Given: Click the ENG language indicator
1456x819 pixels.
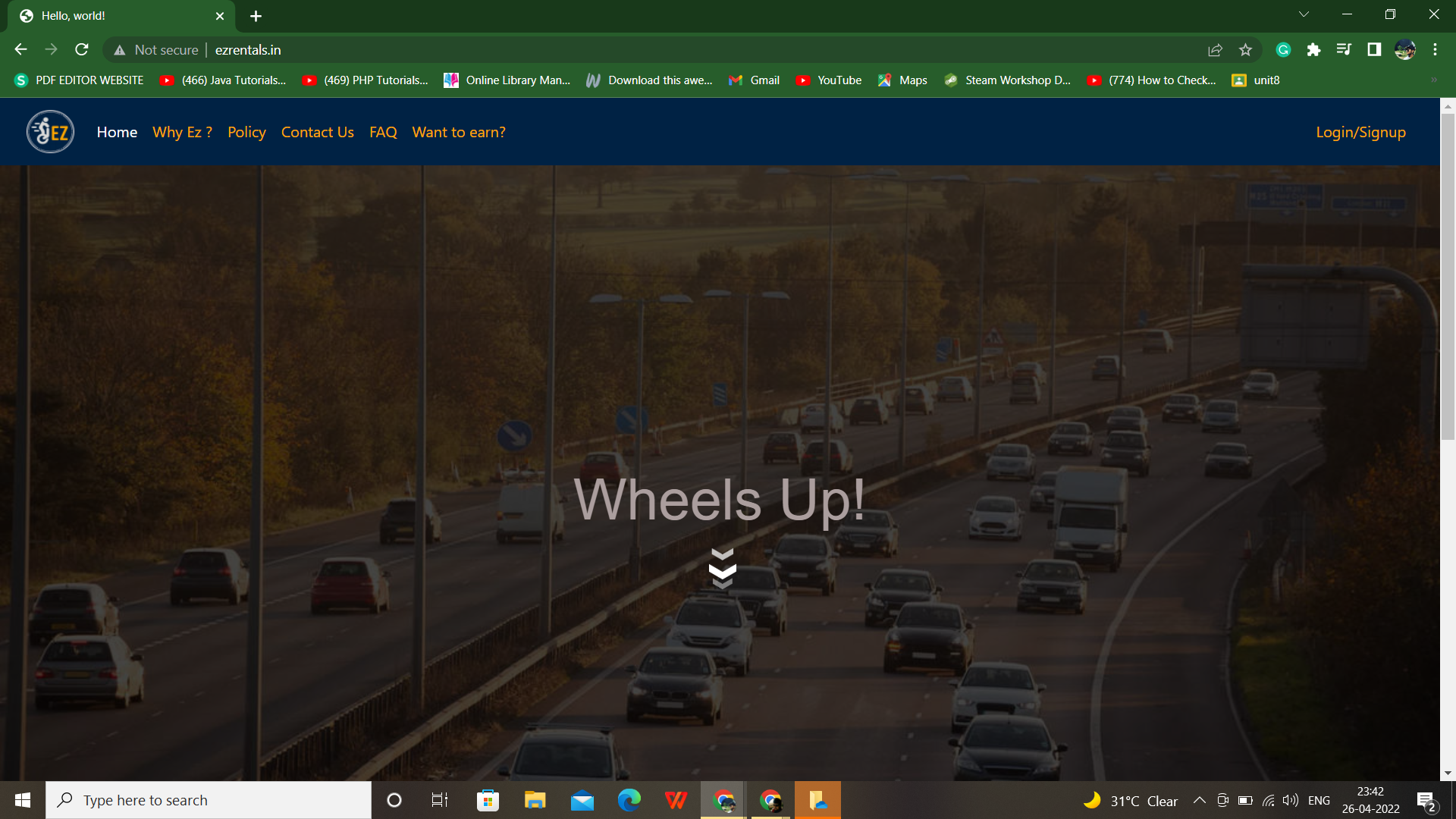Looking at the screenshot, I should (1319, 801).
